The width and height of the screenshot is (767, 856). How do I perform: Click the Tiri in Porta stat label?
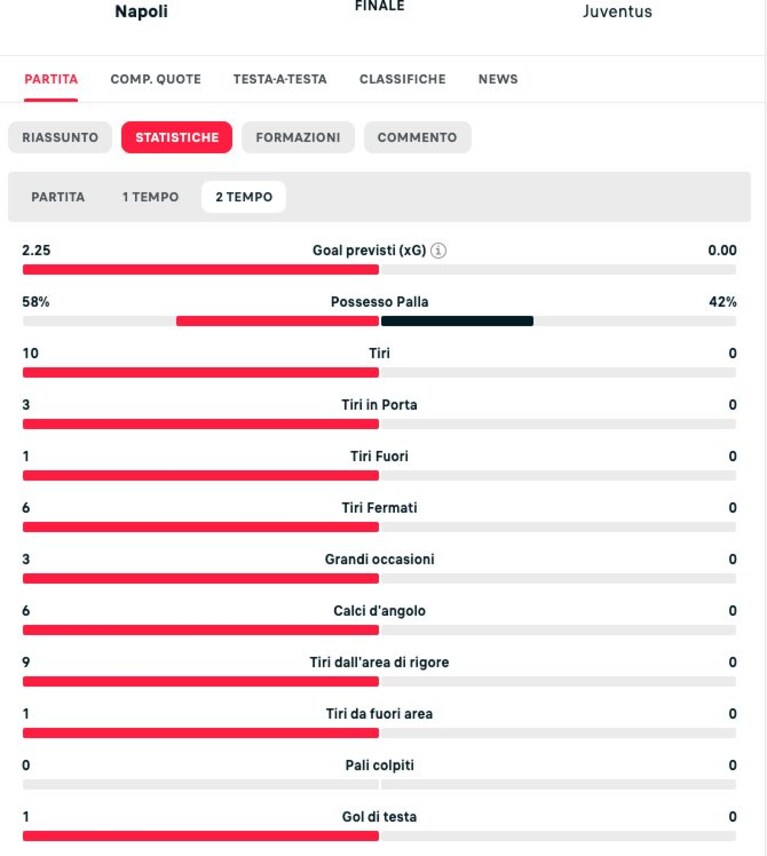(379, 405)
